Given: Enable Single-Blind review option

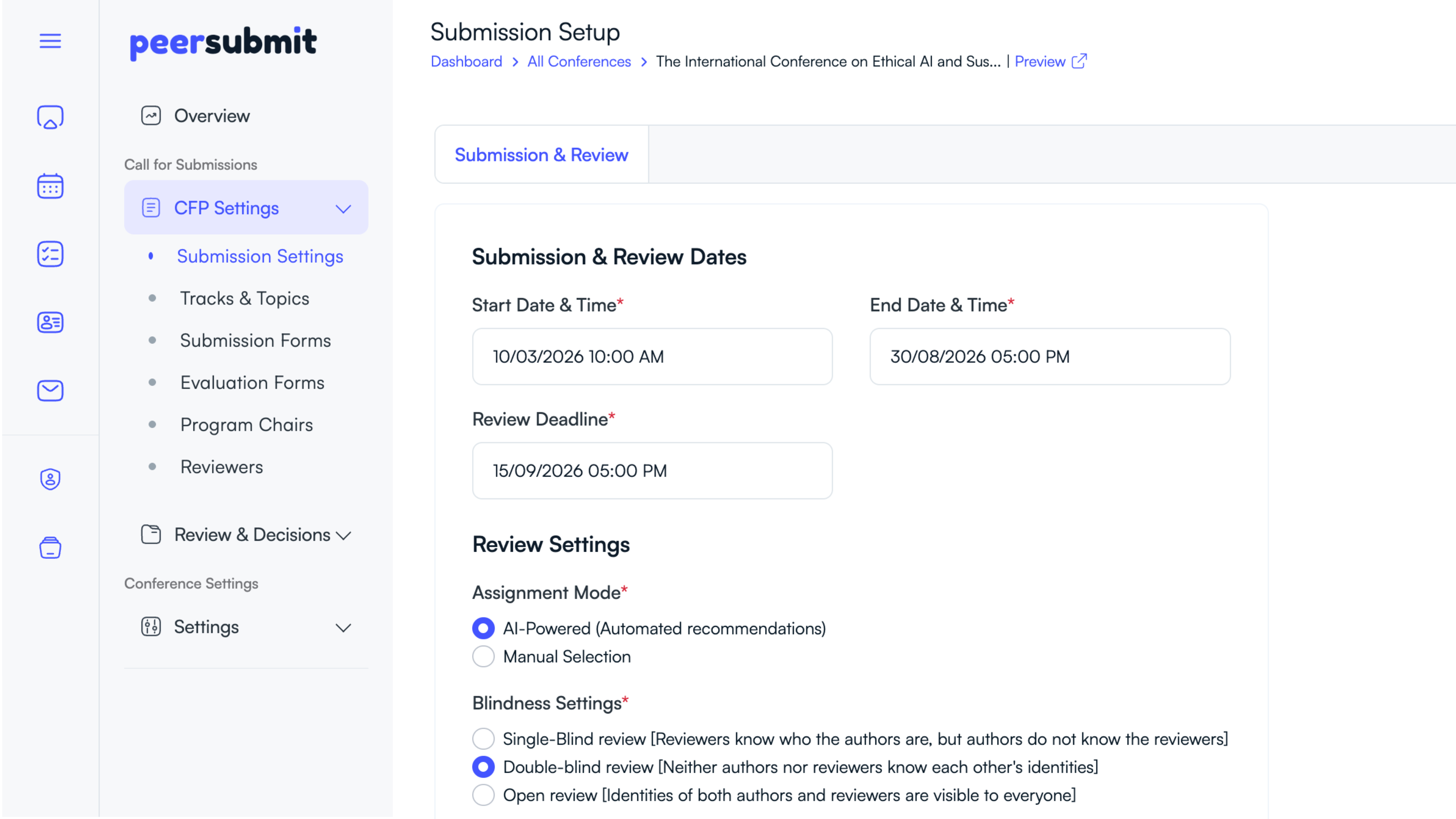Looking at the screenshot, I should point(483,739).
